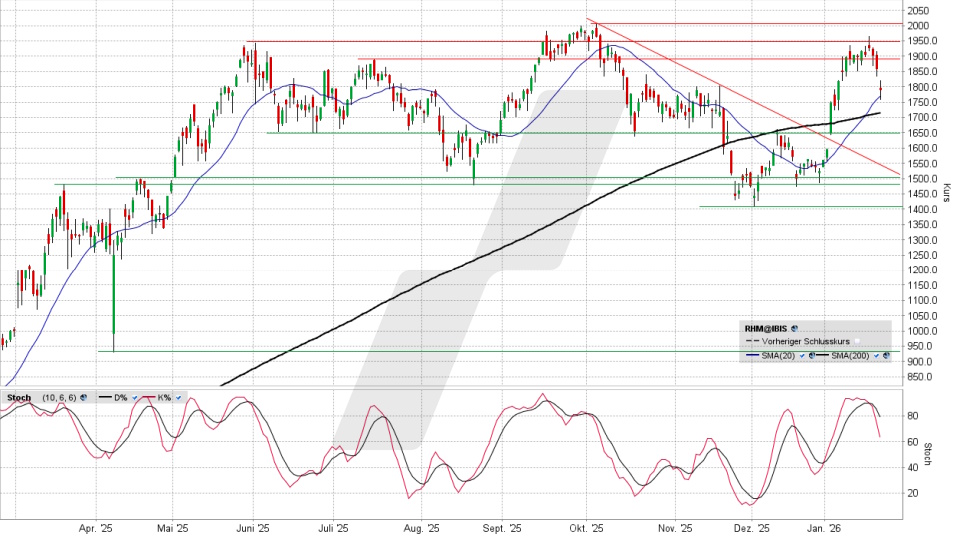Image resolution: width=960 pixels, height=540 pixels.
Task: Toggle the D% line checkbox
Action: click(x=134, y=397)
